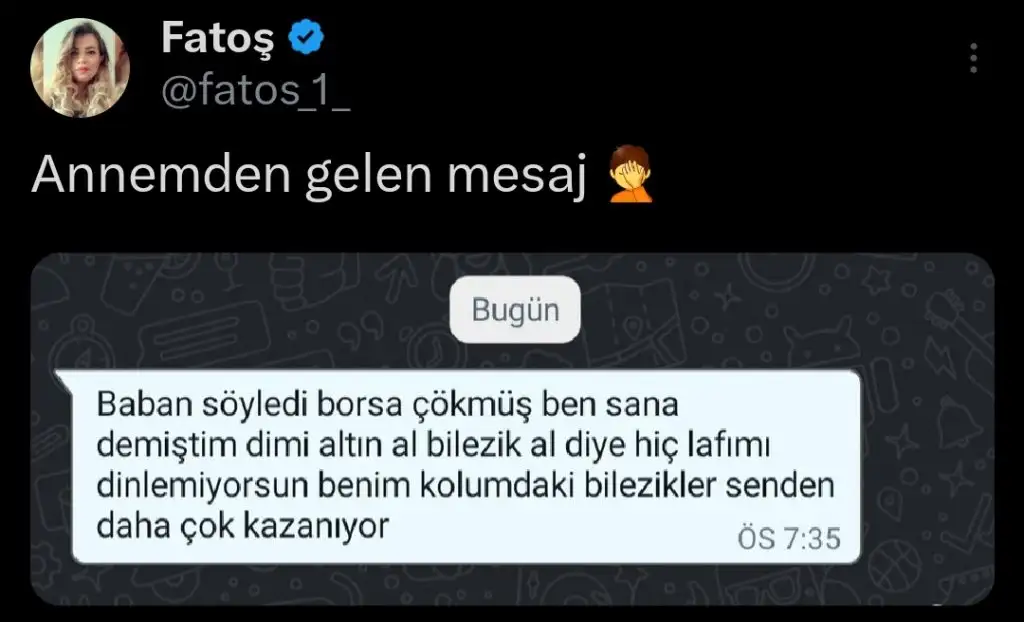Screen dimensions: 1024x622
Task: Click the word bilezikler in the message
Action: 650,485
